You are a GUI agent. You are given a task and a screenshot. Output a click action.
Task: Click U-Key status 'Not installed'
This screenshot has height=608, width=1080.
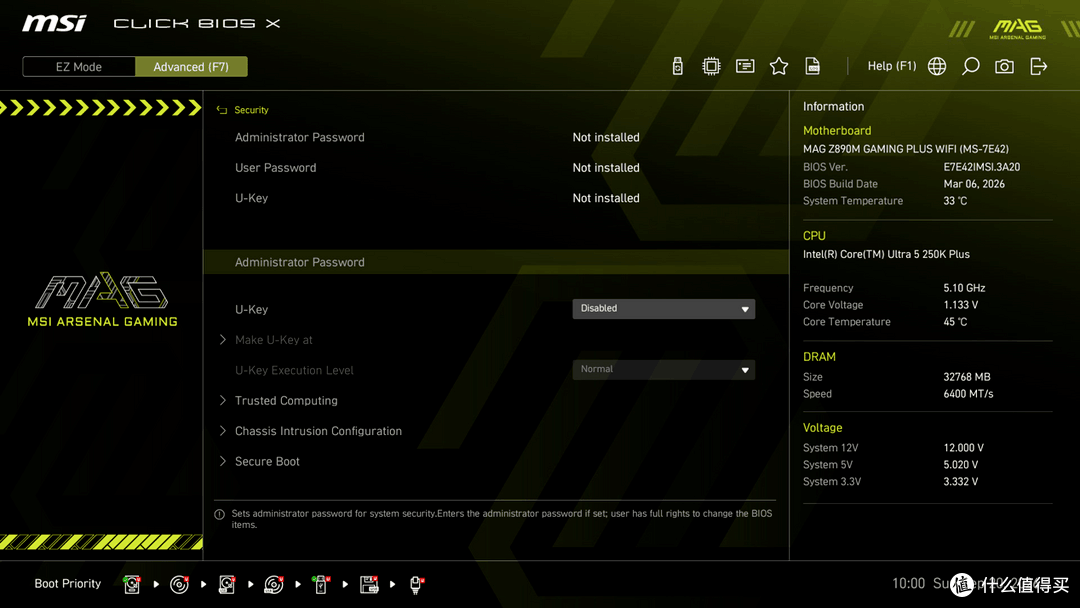coord(606,198)
